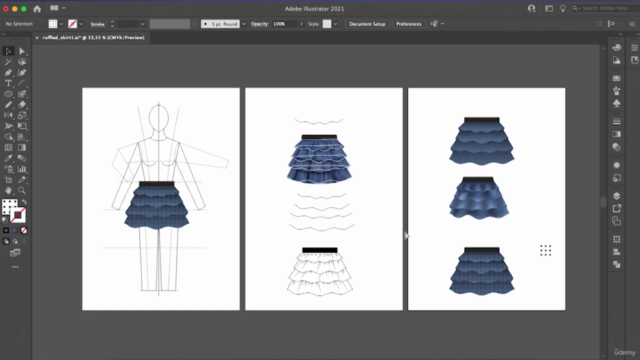Viewport: 640px width, 360px height.
Task: Select the Hand tool
Action: pos(8,190)
